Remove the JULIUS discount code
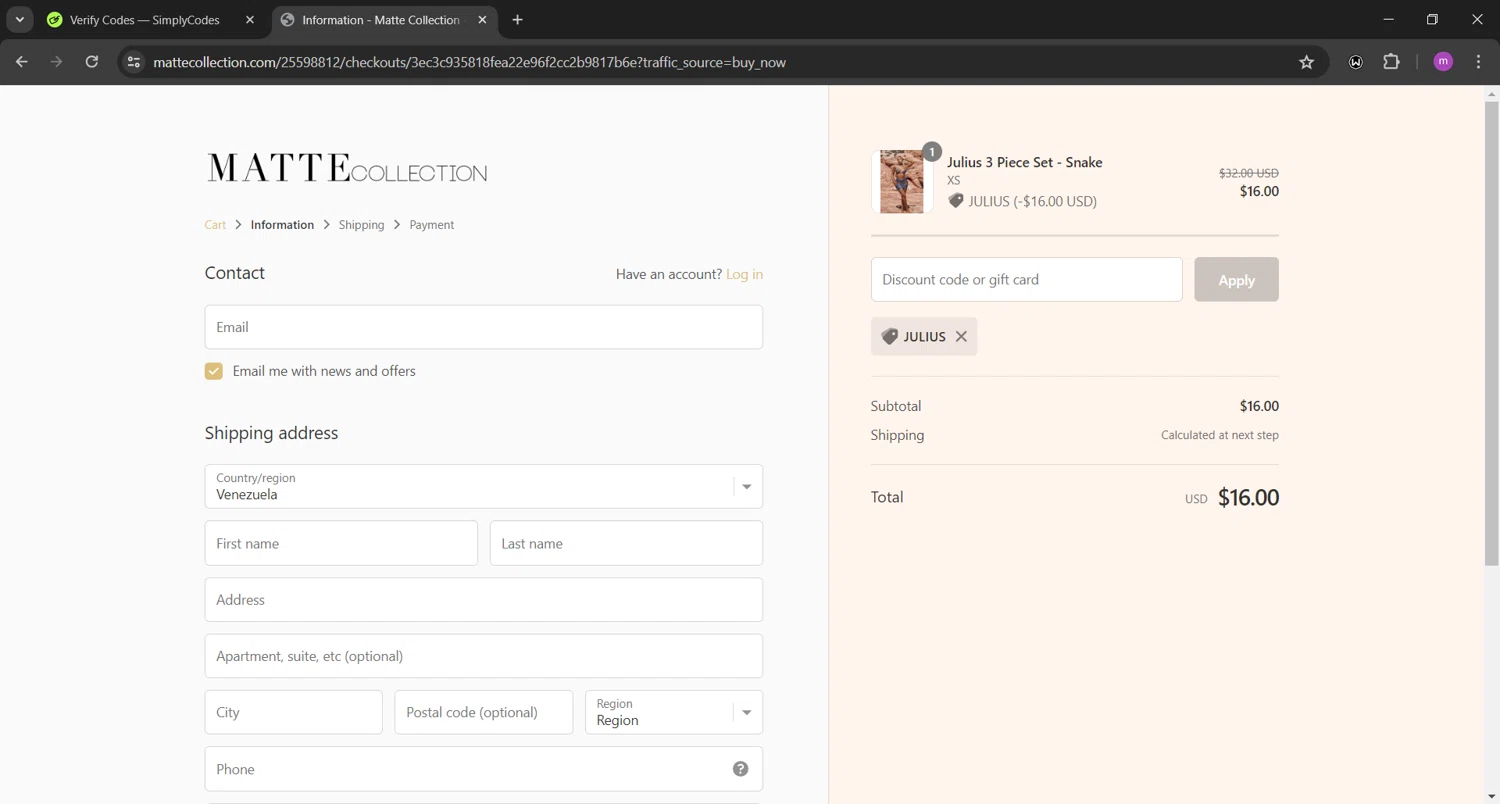Viewport: 1500px width, 804px height. coord(961,337)
